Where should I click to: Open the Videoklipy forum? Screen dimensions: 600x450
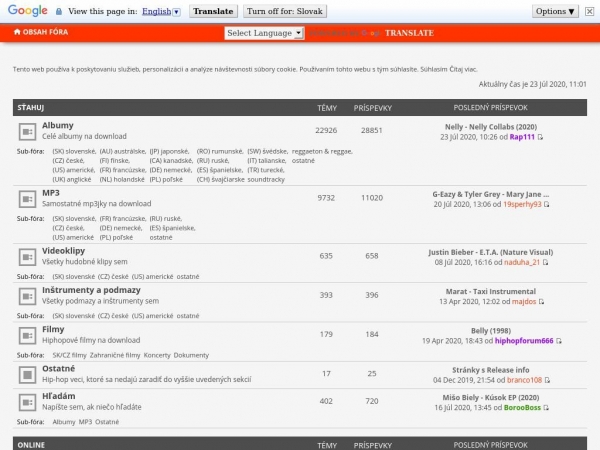(64, 251)
